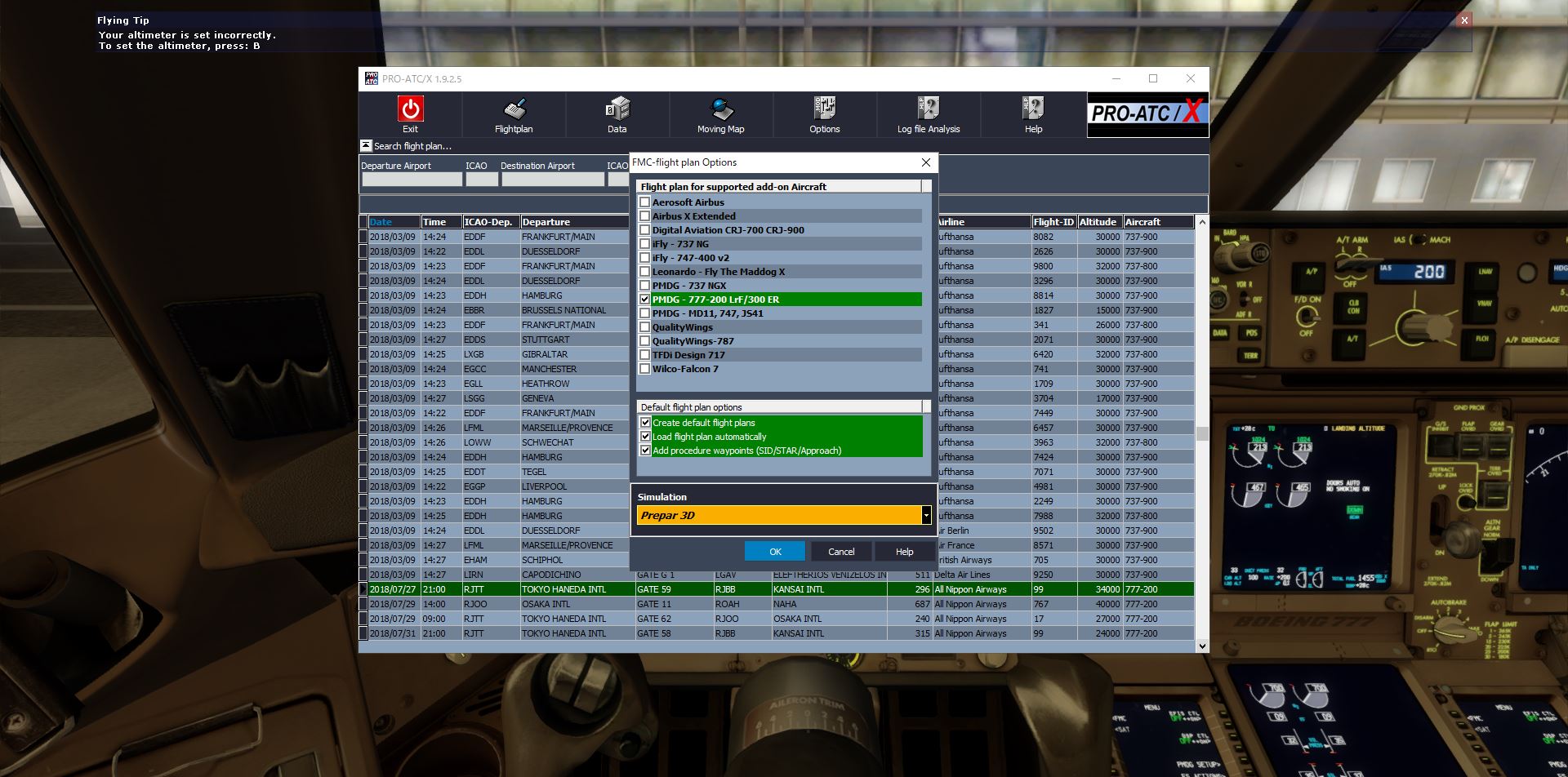The width and height of the screenshot is (1568, 777).
Task: Enable the QualityWings-787 checkbox
Action: tap(645, 341)
